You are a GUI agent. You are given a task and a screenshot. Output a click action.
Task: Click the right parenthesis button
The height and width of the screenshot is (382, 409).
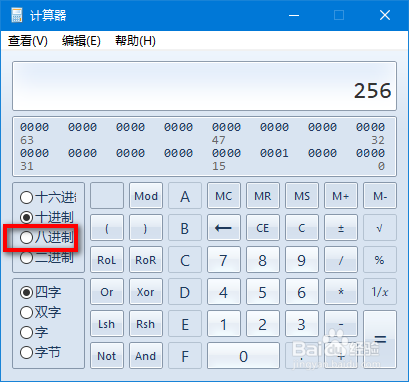point(146,228)
